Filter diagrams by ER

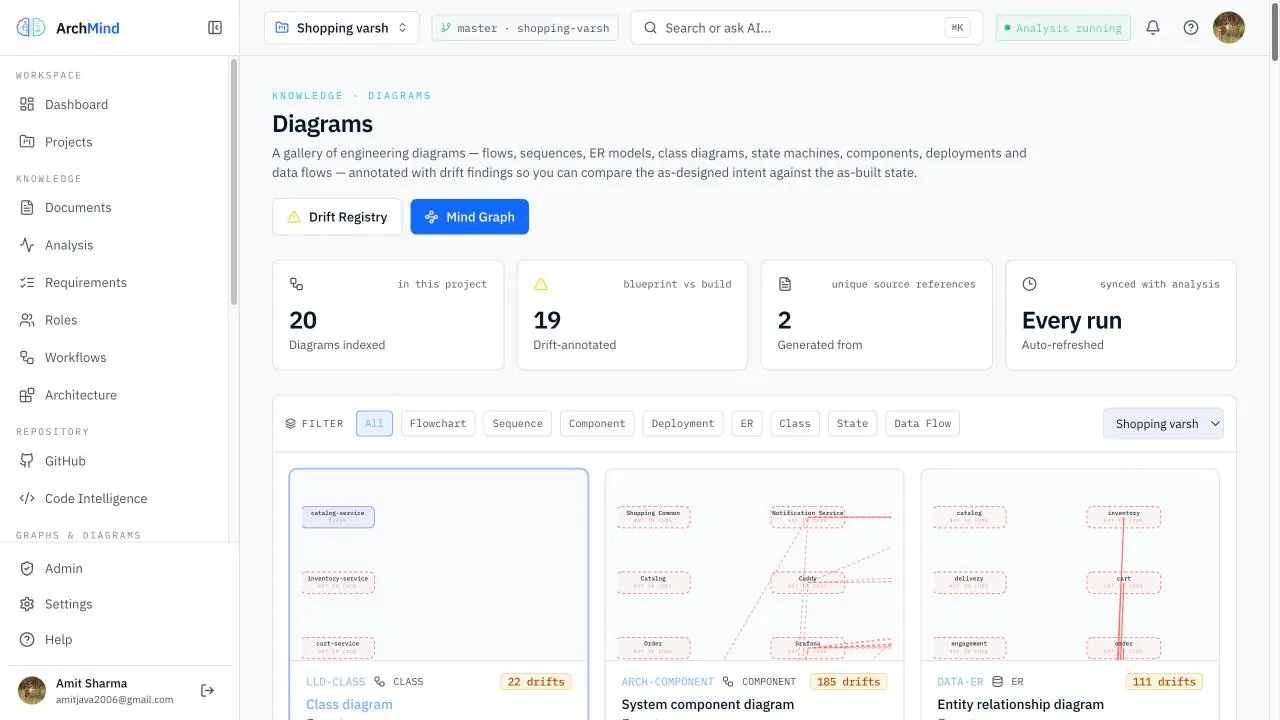point(747,423)
